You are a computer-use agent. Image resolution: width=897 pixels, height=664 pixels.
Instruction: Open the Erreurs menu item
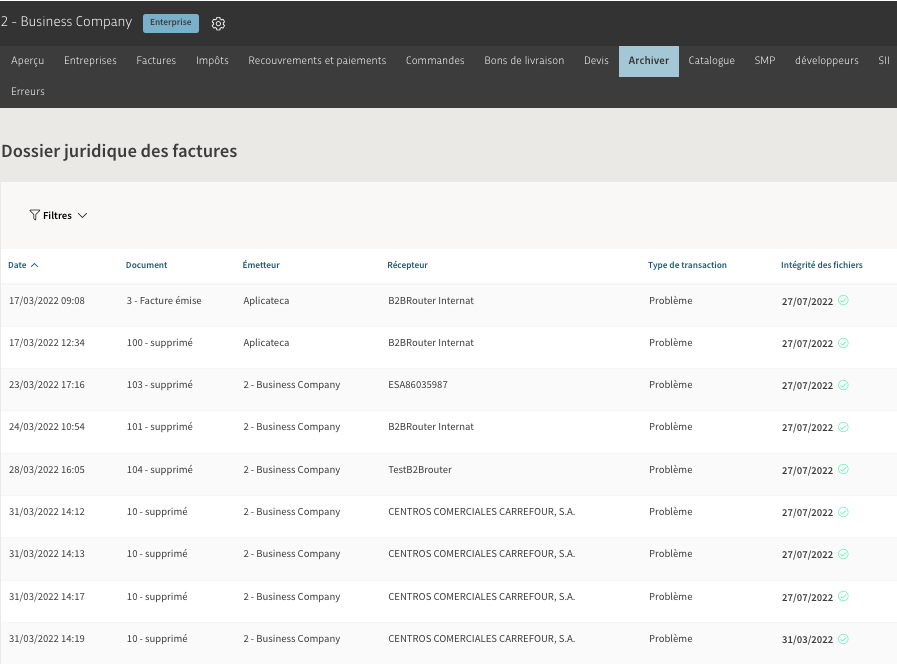point(28,91)
